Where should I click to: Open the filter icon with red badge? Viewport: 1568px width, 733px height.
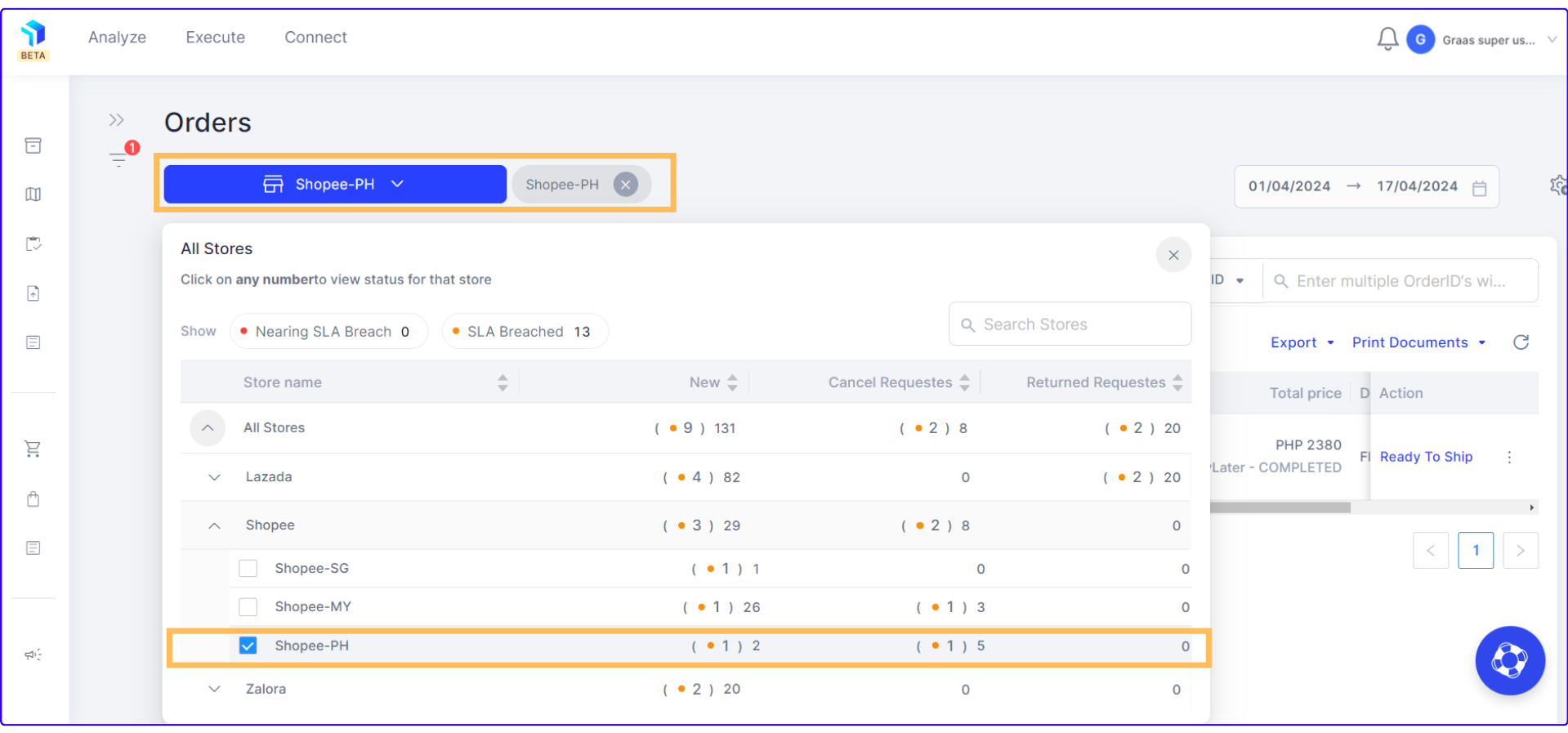click(x=119, y=159)
